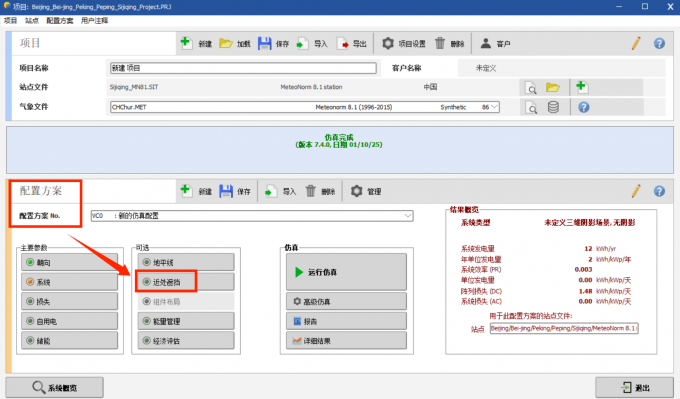Click the site file name Sijiqing_MN81.SIT
680x399 pixels.
(134, 87)
